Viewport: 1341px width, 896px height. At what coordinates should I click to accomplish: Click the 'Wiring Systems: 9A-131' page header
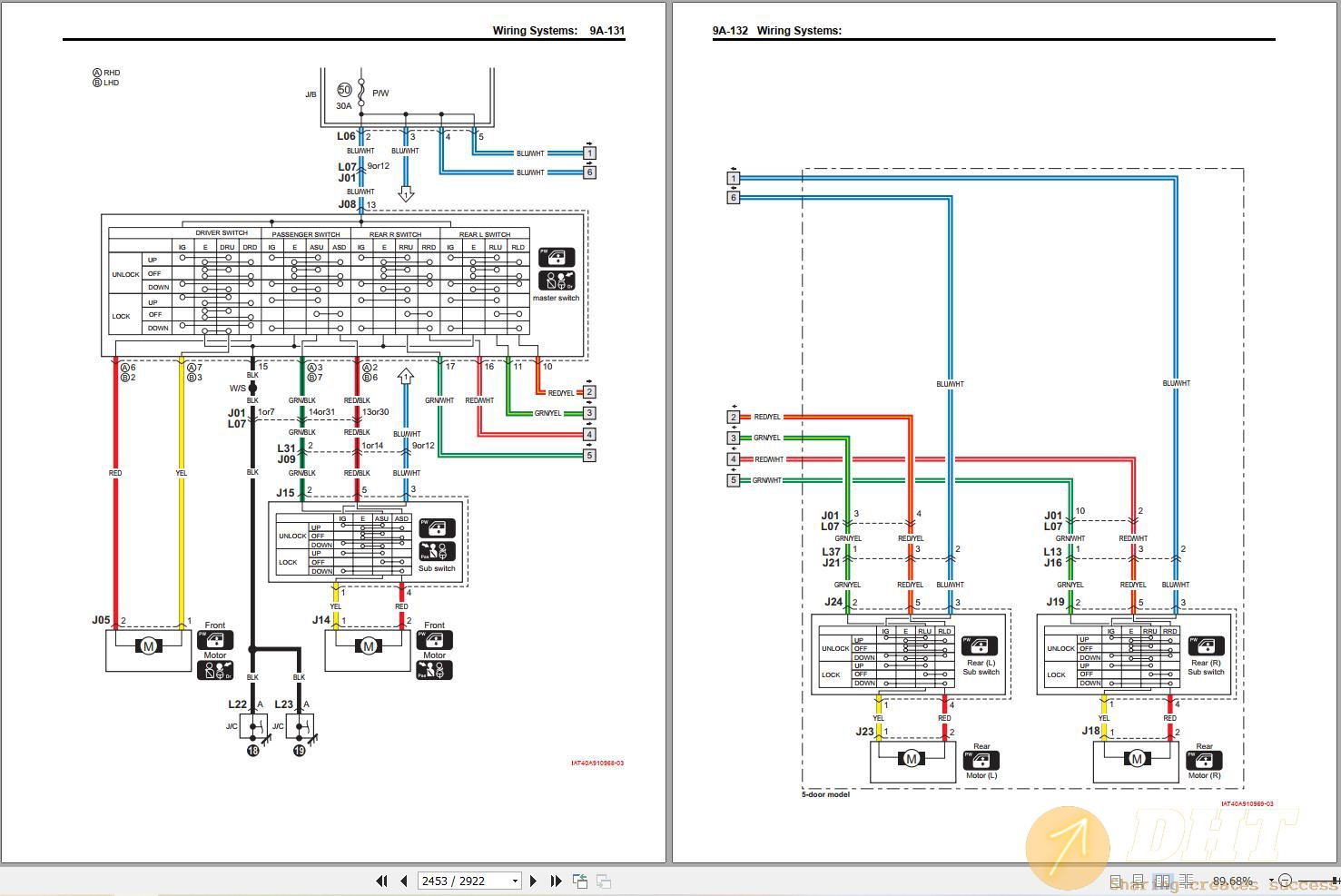pyautogui.click(x=558, y=30)
